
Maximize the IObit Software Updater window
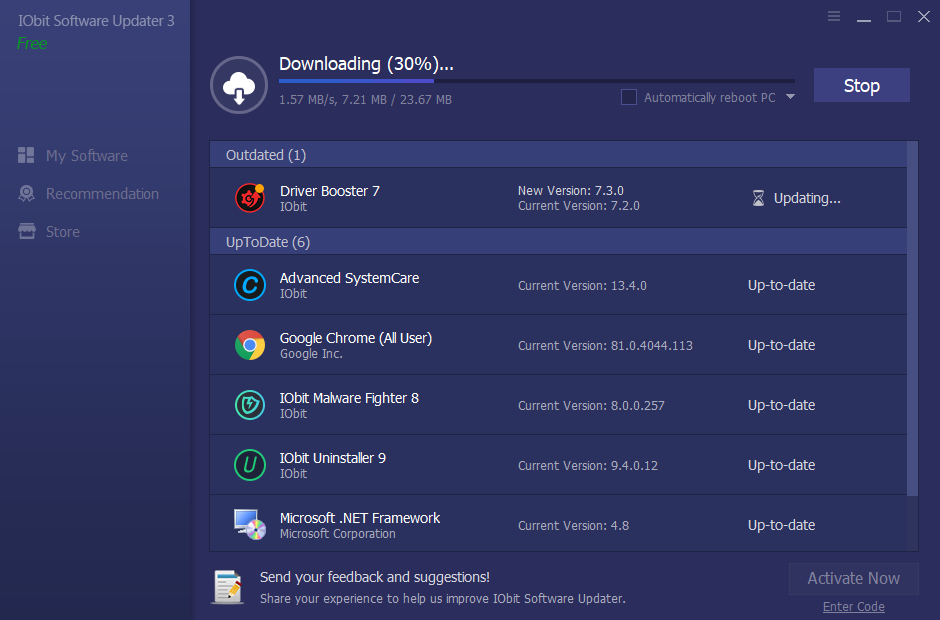coord(894,17)
